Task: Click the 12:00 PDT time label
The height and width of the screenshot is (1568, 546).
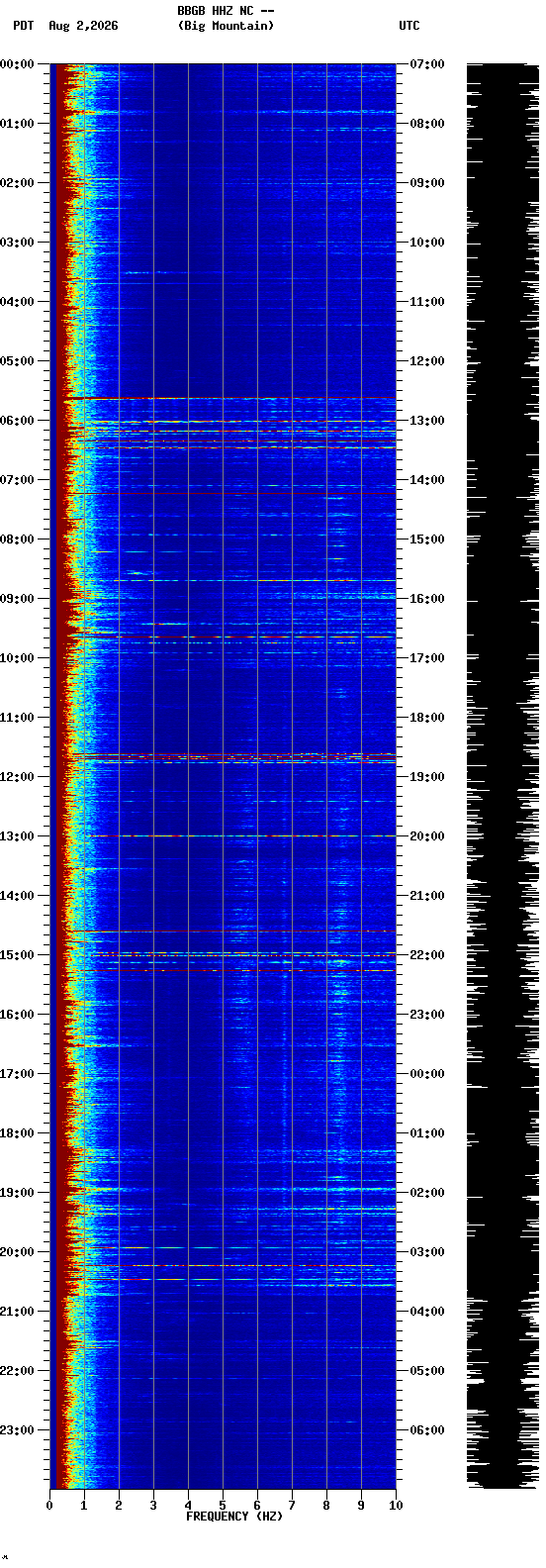Action: pos(18,777)
